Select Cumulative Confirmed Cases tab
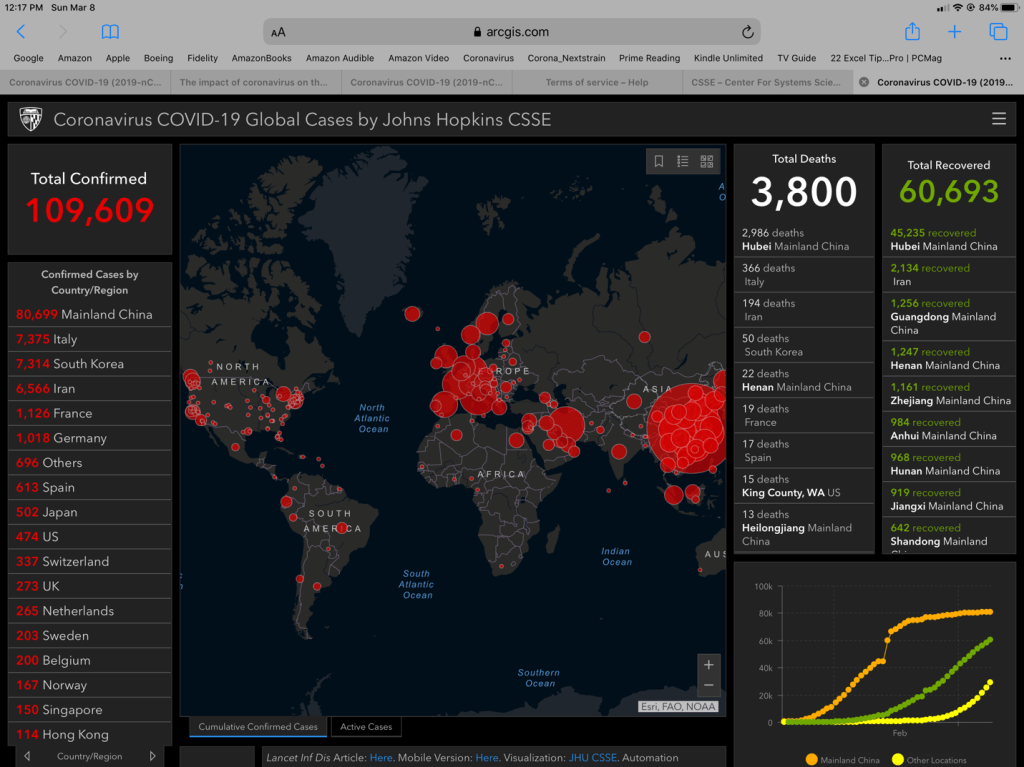The height and width of the screenshot is (767, 1024). (x=258, y=727)
